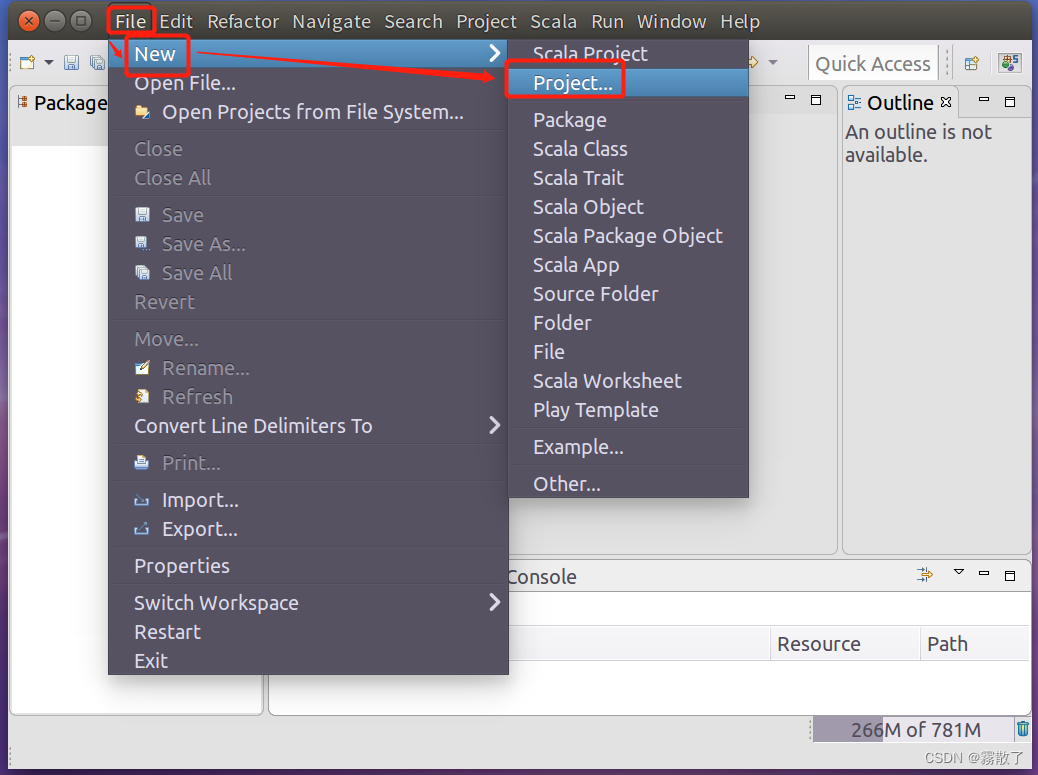Click the Rename menu item icon
1038x775 pixels.
coord(142,368)
